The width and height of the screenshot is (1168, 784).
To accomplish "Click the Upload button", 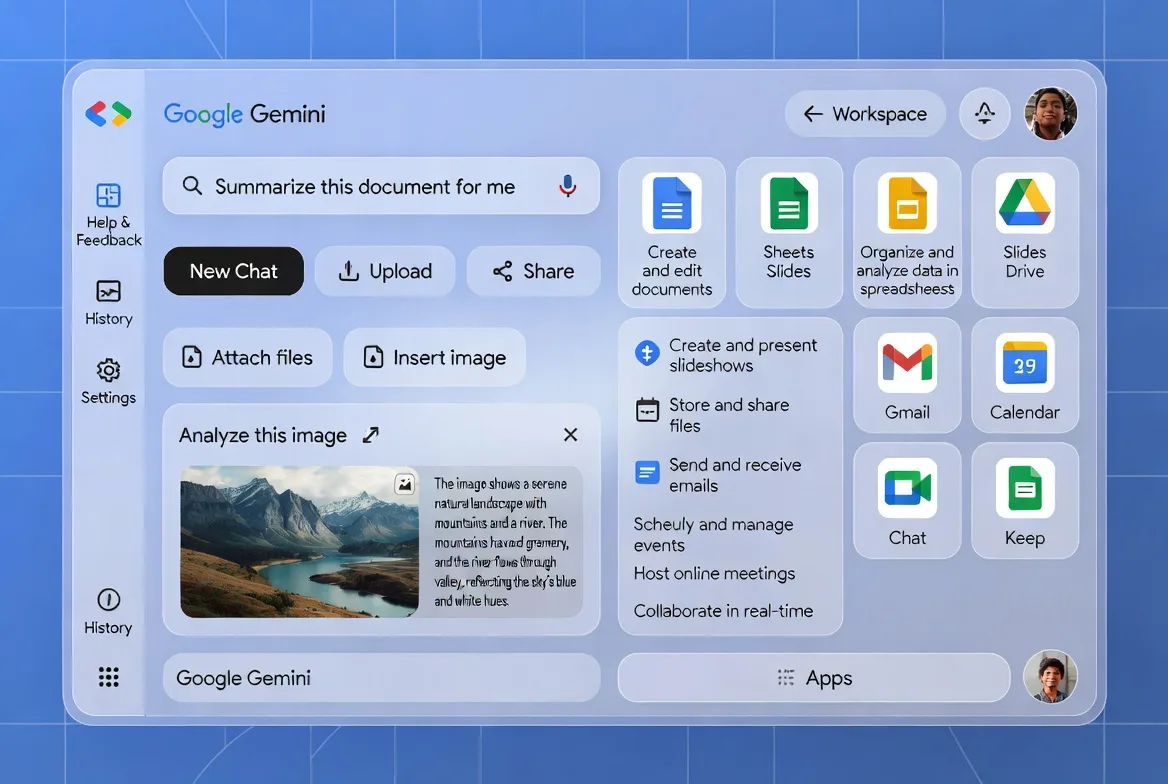I will (385, 271).
